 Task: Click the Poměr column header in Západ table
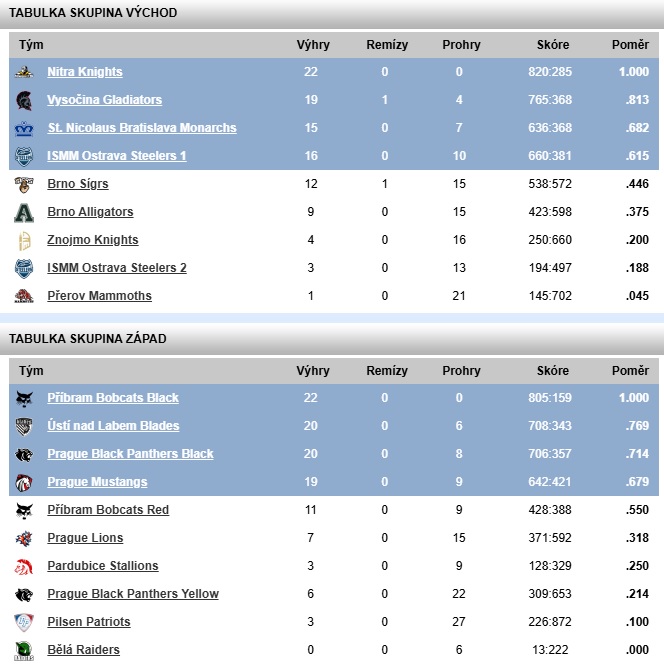[630, 371]
